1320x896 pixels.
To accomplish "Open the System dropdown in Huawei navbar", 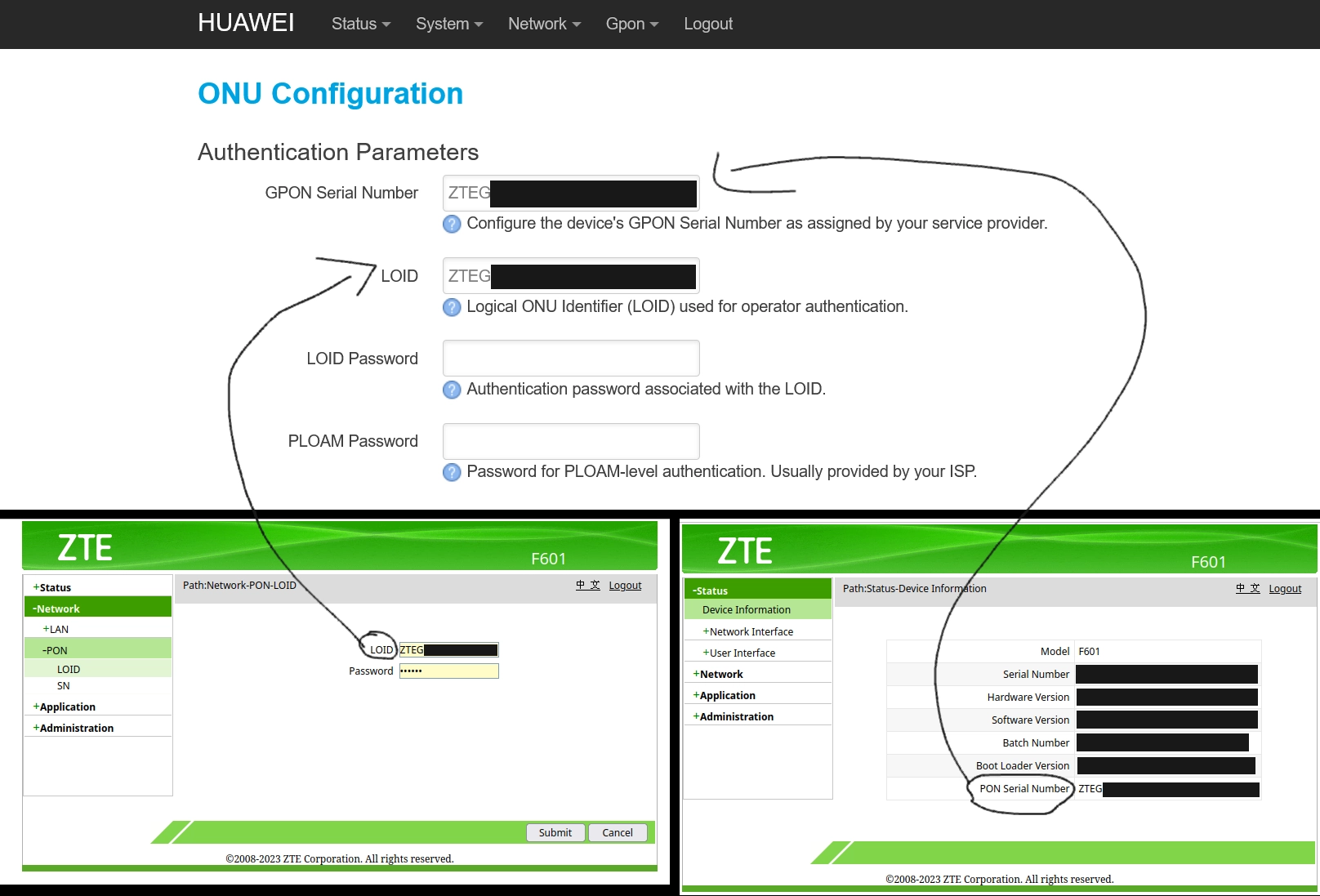I will pyautogui.click(x=449, y=24).
